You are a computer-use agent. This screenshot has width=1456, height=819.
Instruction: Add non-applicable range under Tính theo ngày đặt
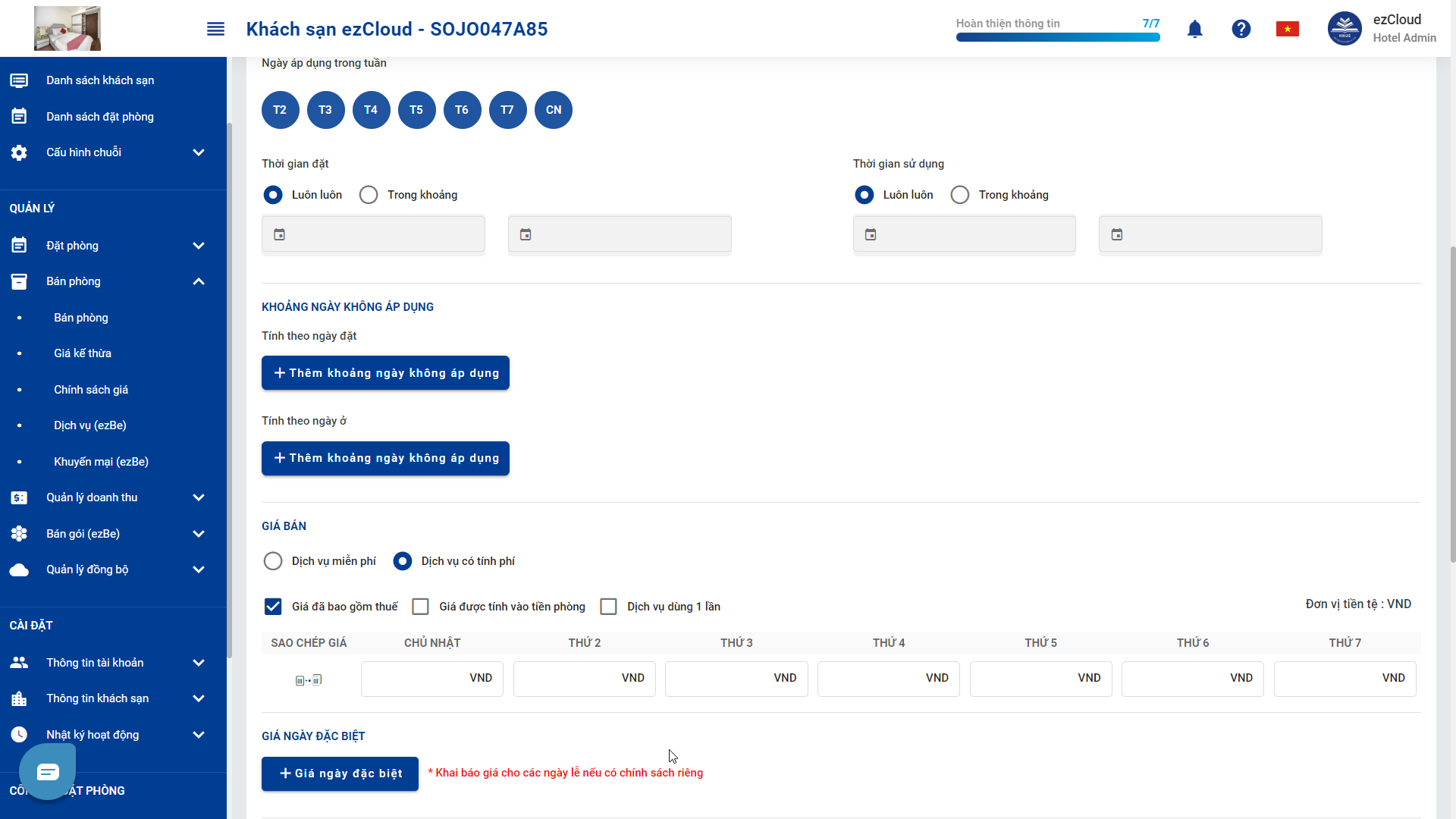[385, 373]
